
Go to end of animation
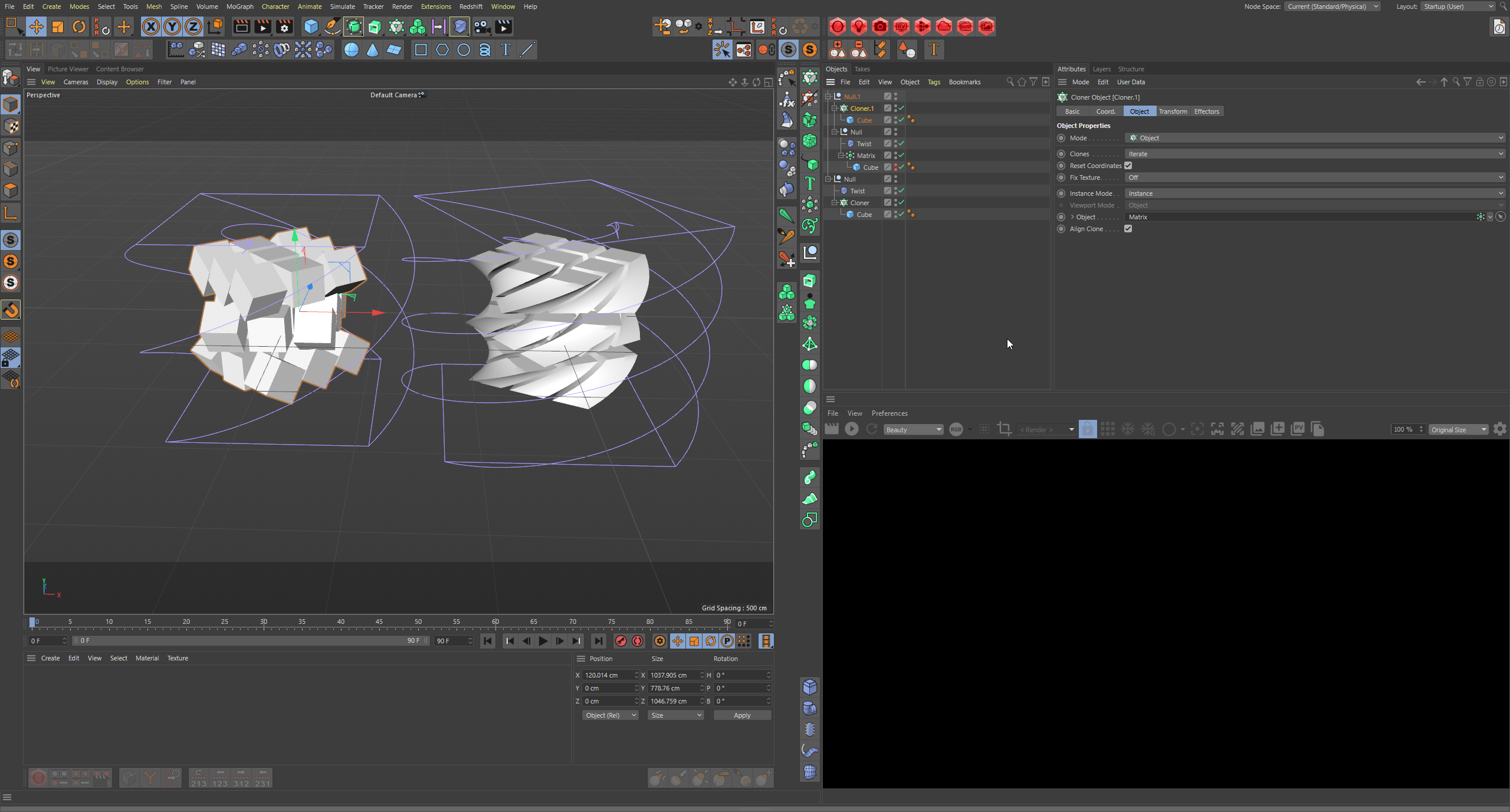click(x=598, y=641)
